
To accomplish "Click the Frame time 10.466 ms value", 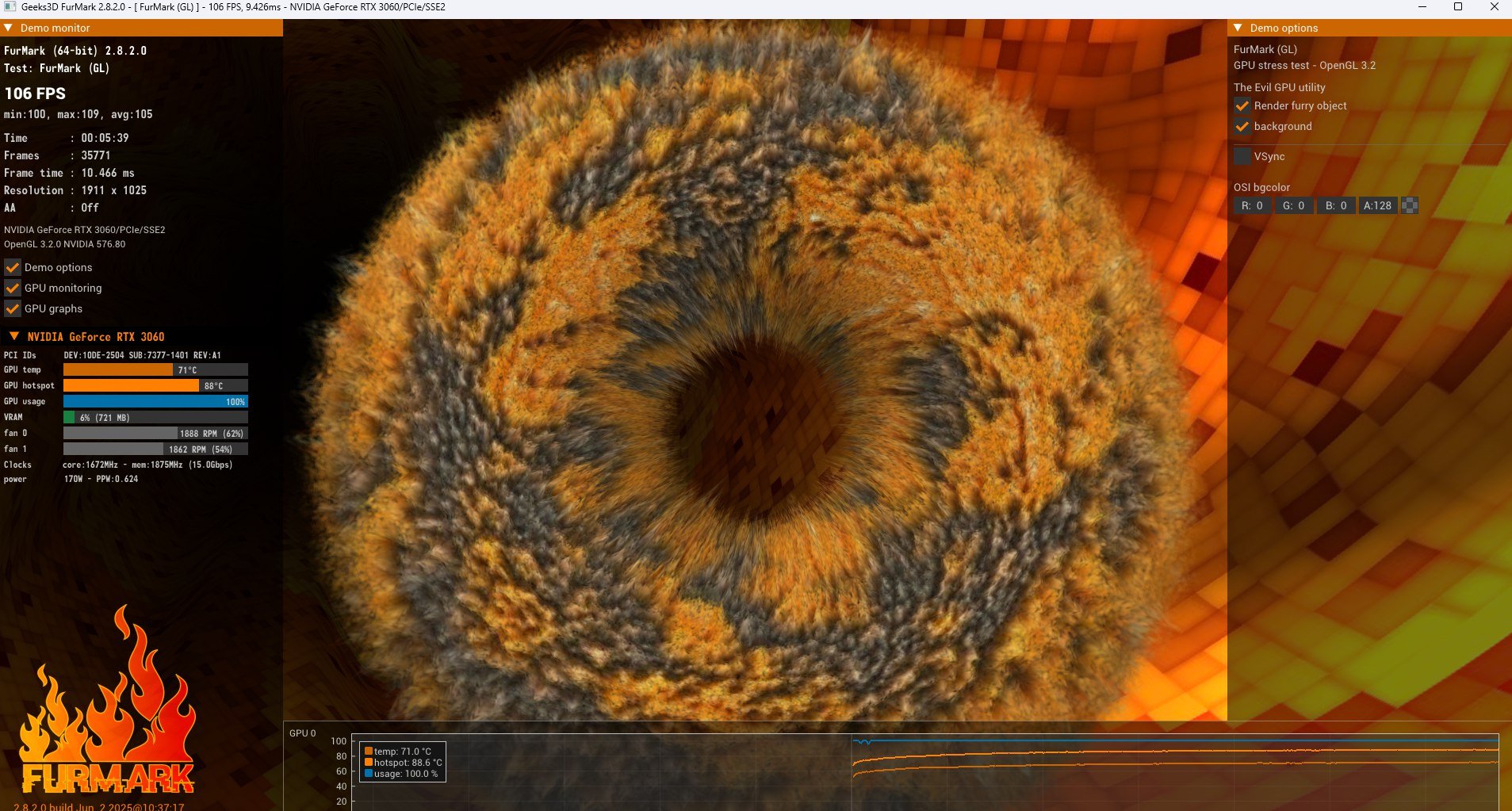I will pyautogui.click(x=108, y=173).
